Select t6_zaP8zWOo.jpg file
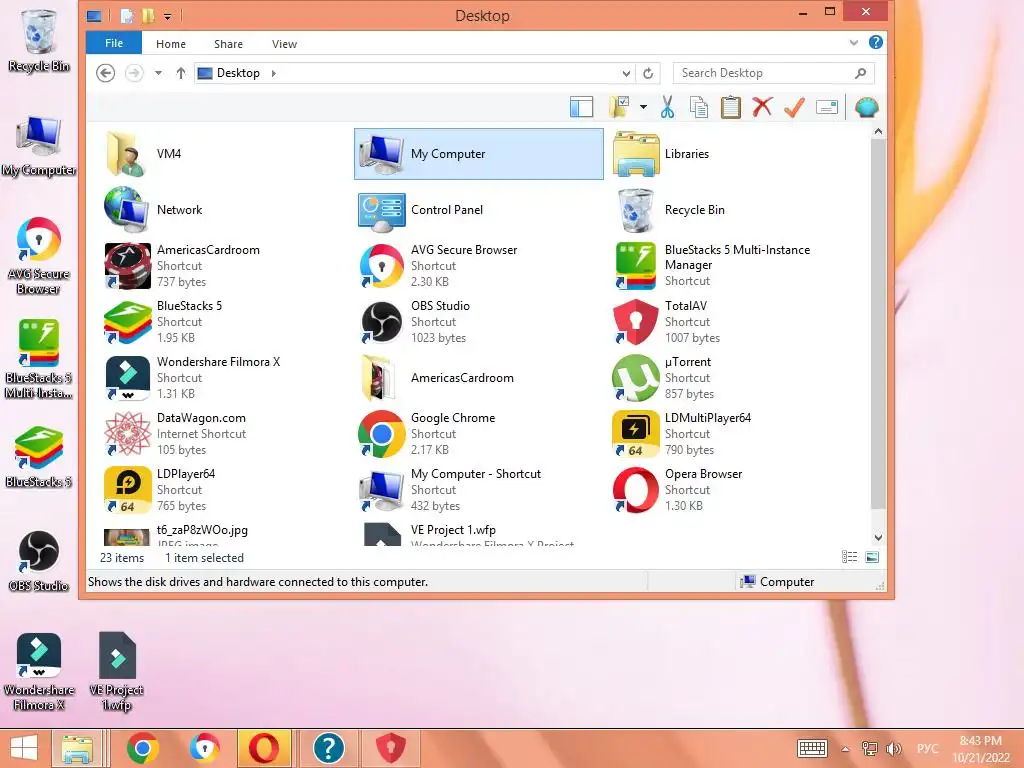Screen dimensions: 1024x768 [224, 534]
